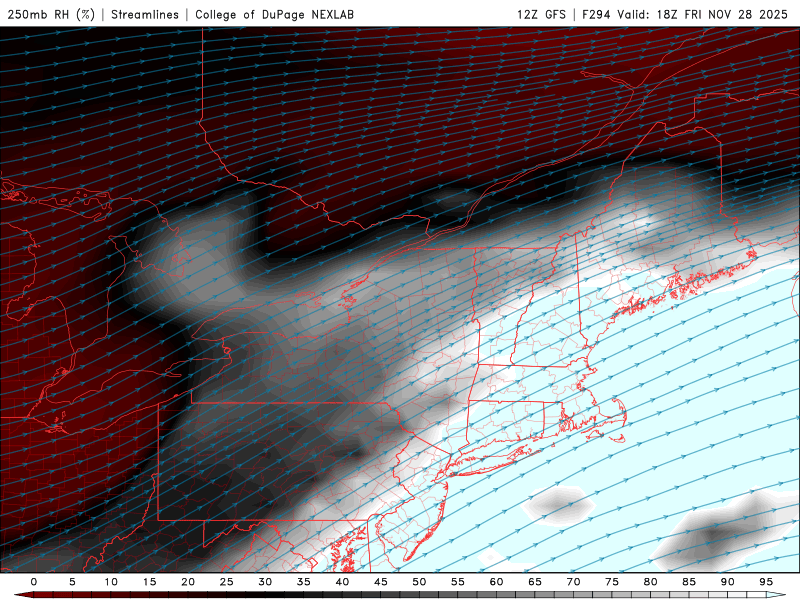Click the '50' value on the color scale
This screenshot has height=600, width=800.
[419, 582]
